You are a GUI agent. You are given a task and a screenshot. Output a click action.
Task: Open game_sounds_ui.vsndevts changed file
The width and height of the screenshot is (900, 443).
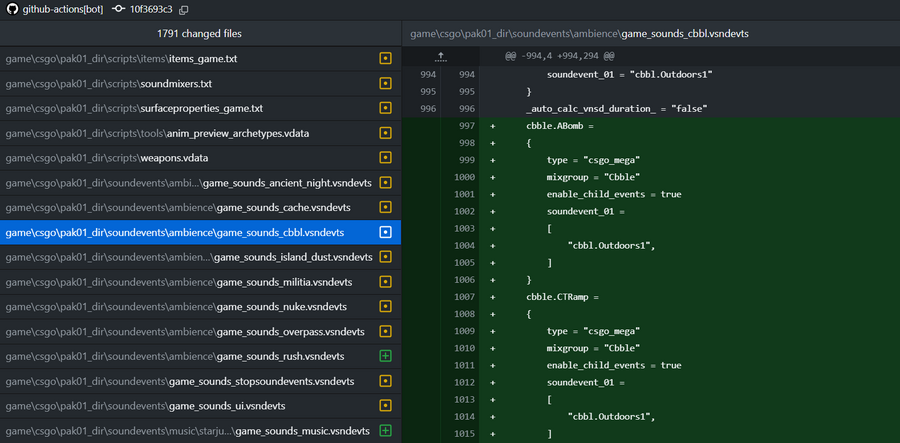pos(200,406)
